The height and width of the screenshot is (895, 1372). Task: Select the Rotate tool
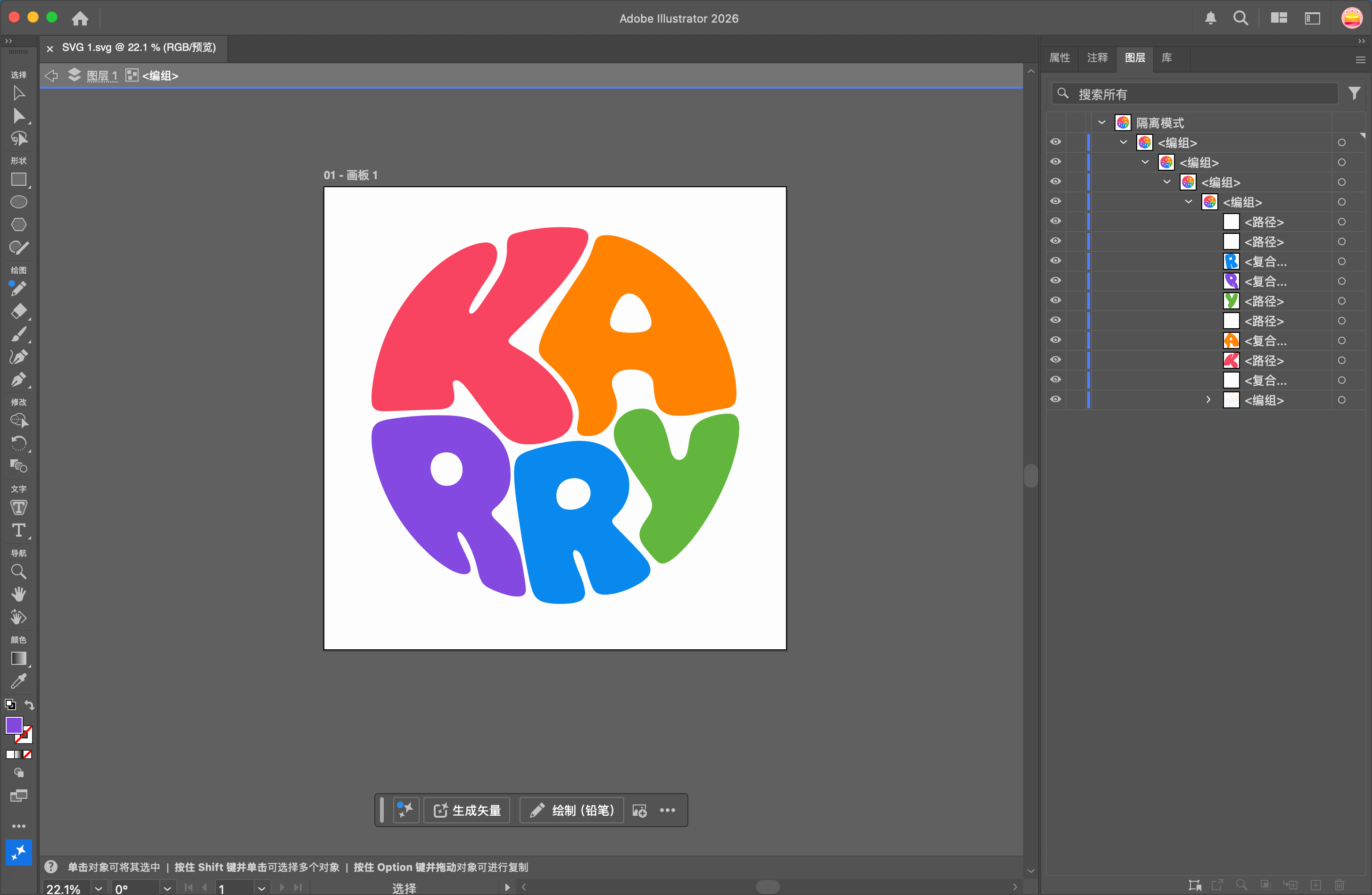(x=18, y=443)
